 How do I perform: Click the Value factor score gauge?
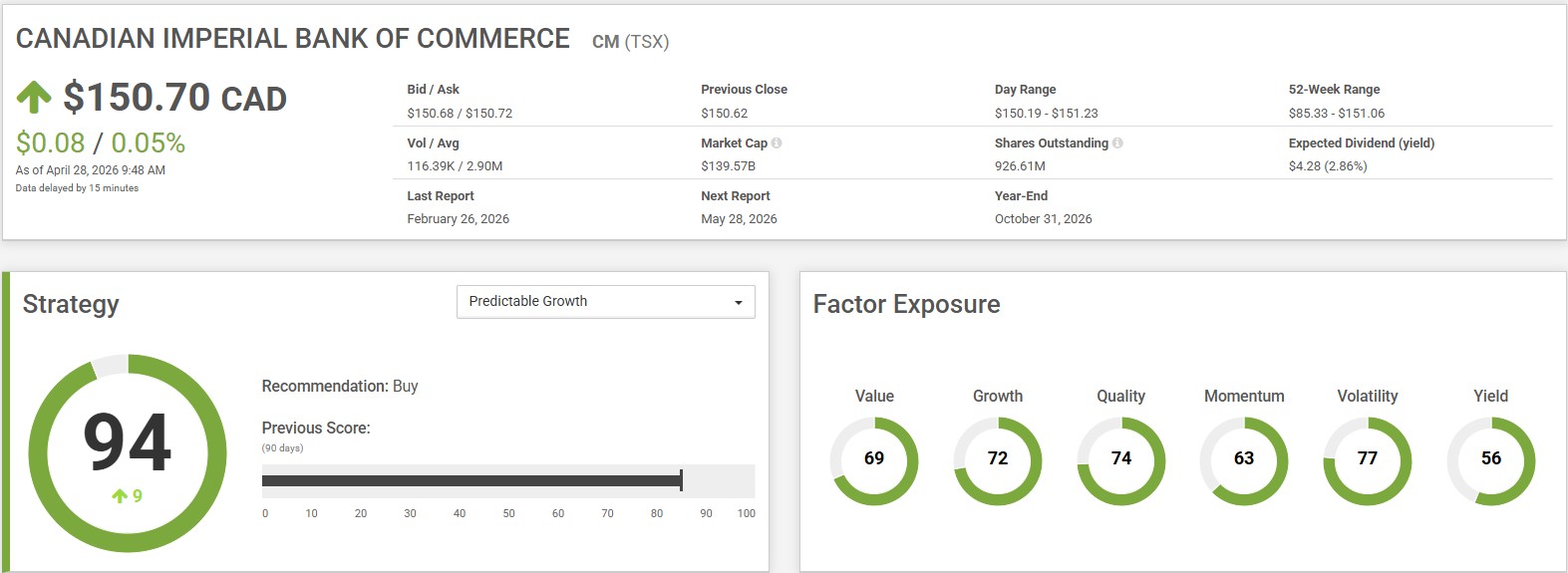click(x=873, y=459)
